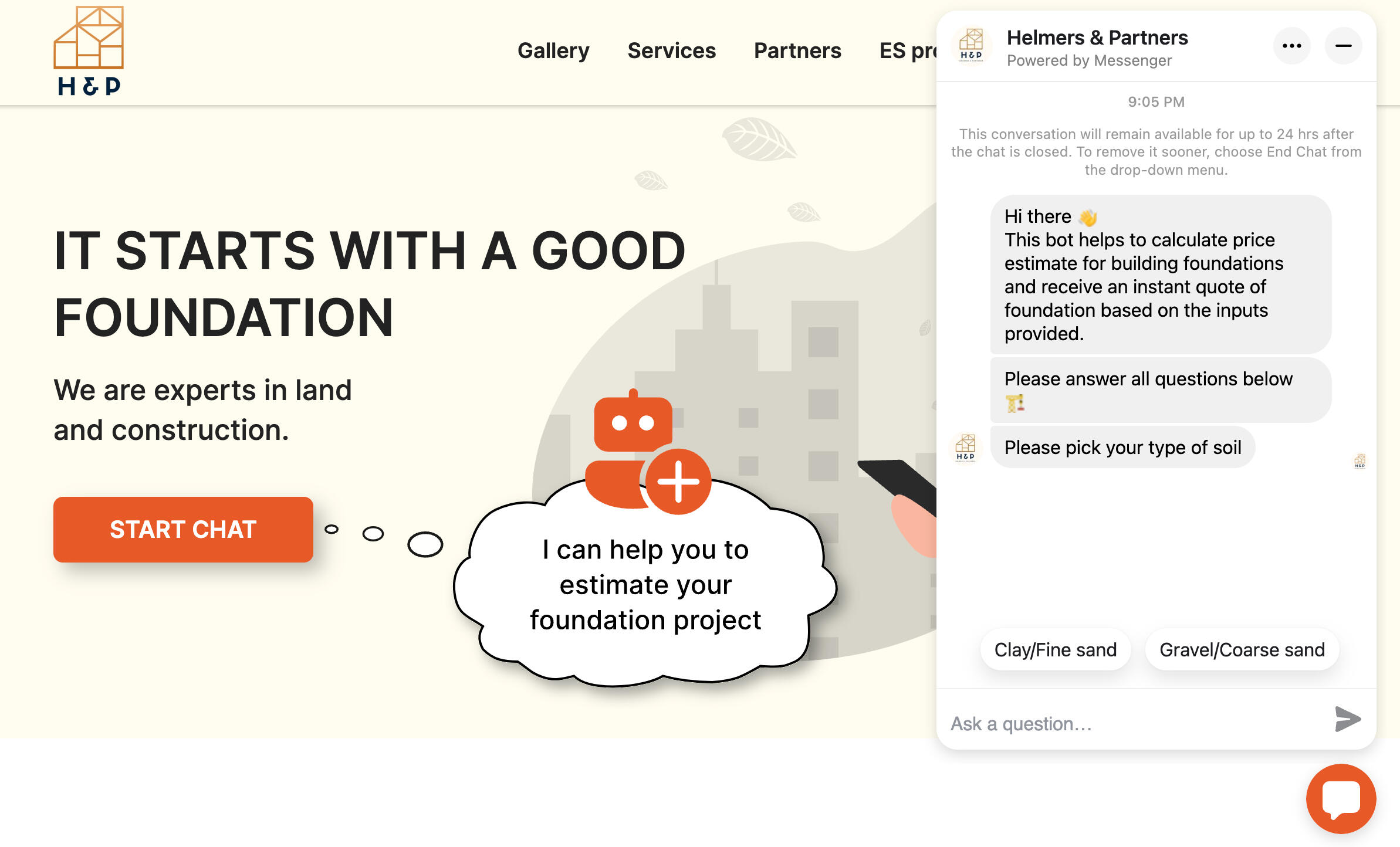Minimize the Helmers & Partners chat window

click(1343, 46)
